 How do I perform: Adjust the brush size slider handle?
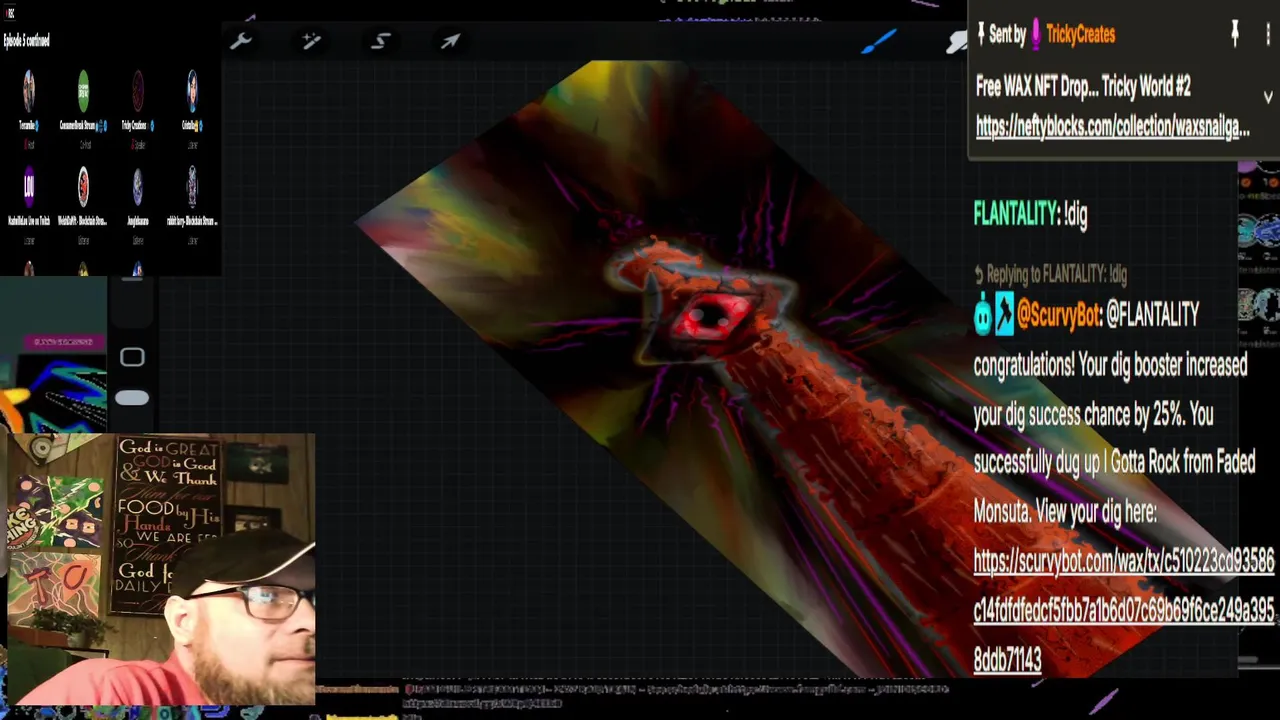pyautogui.click(x=132, y=398)
